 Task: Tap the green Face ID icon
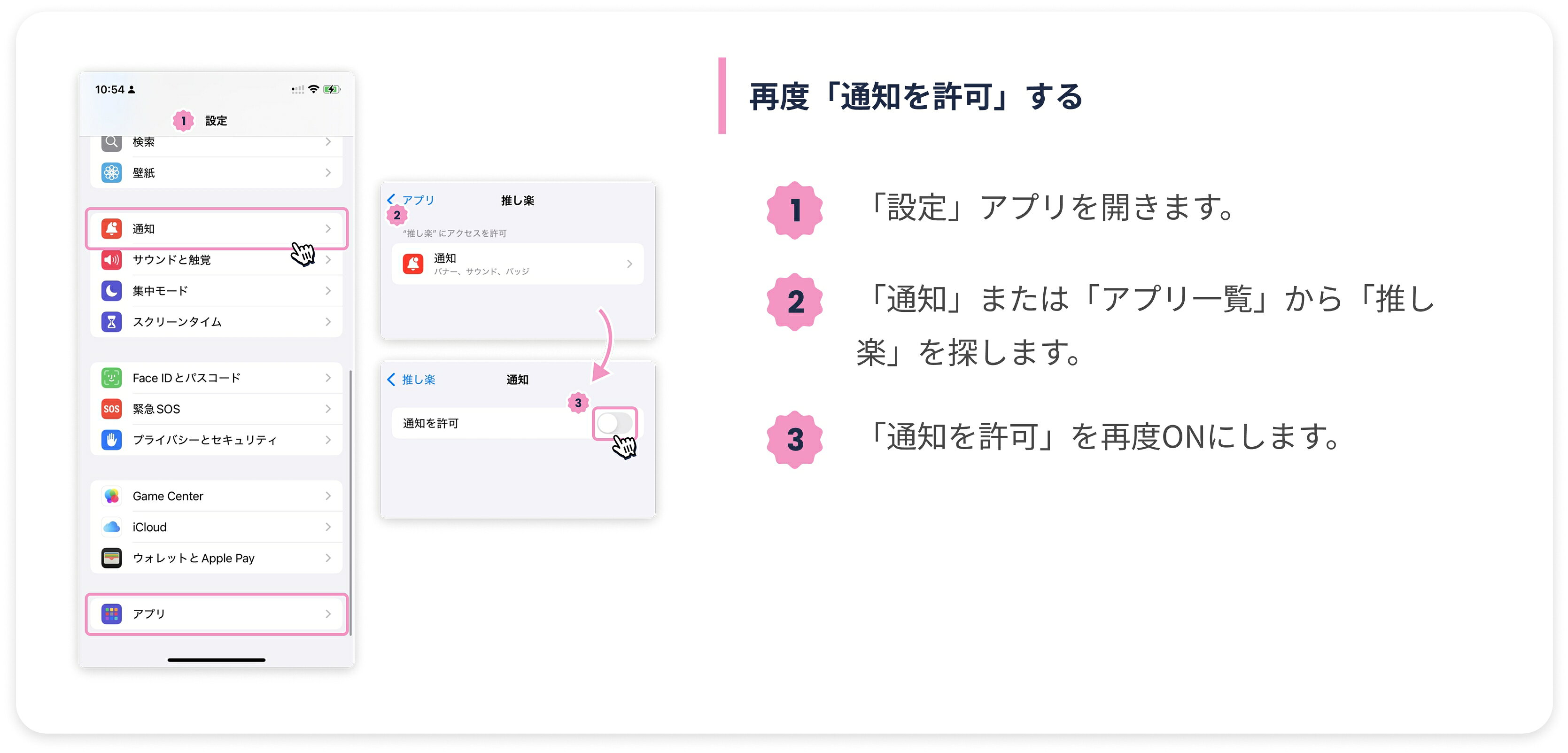111,377
